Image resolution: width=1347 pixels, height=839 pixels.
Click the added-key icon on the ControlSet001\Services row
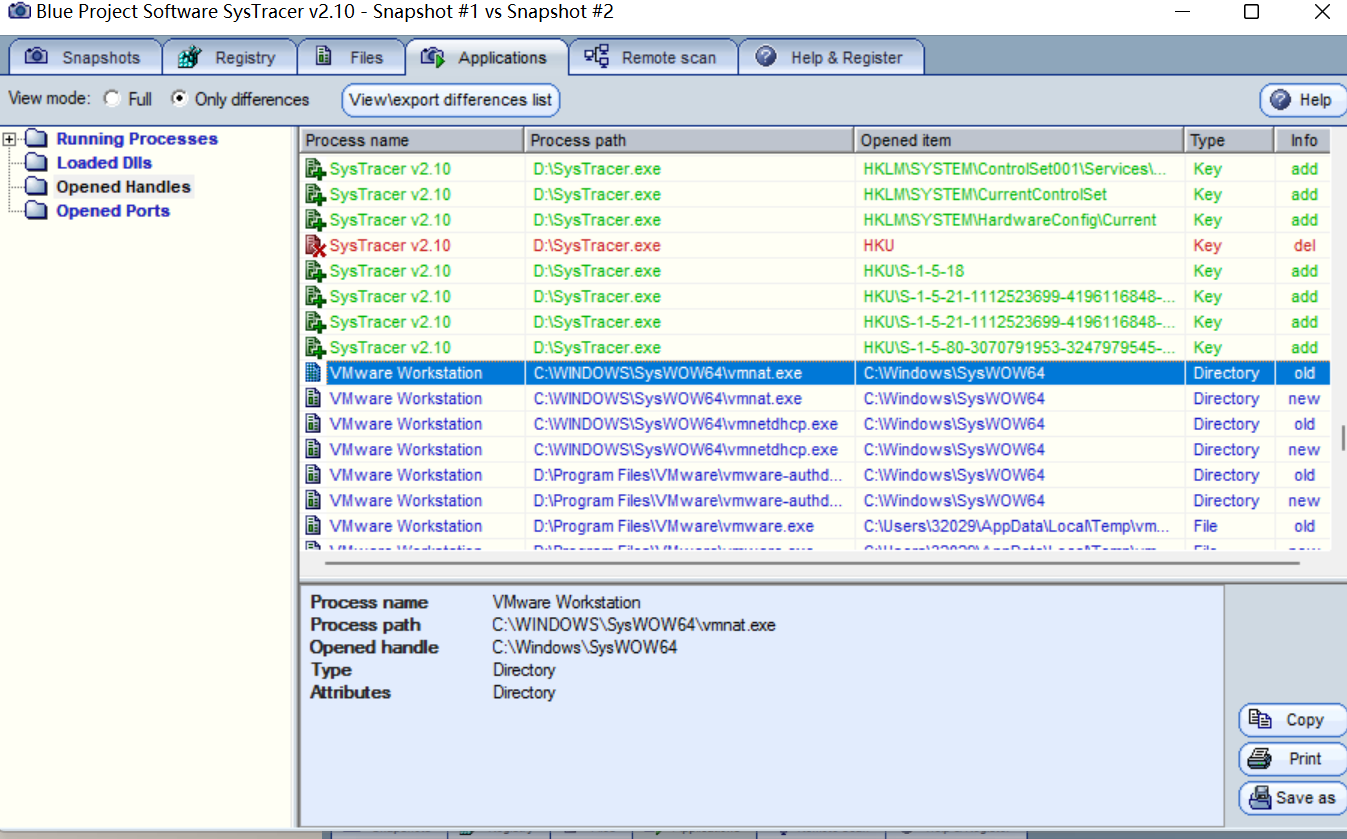coord(315,169)
